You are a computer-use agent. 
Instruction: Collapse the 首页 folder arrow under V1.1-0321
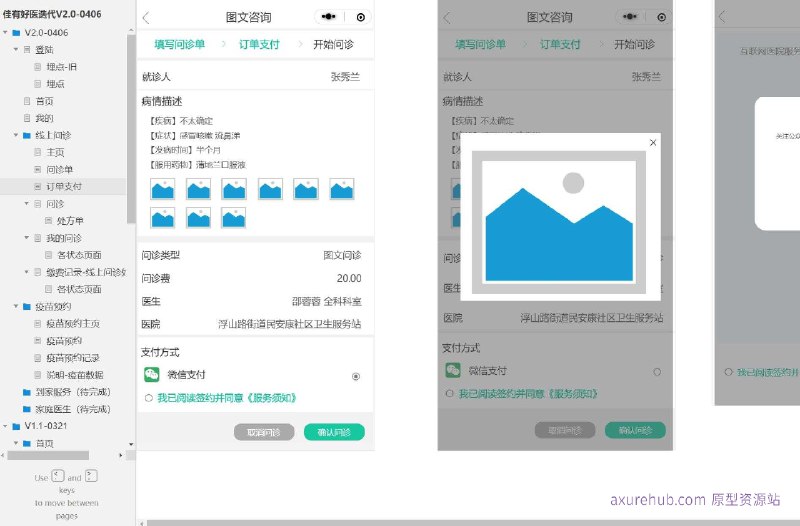point(16,443)
